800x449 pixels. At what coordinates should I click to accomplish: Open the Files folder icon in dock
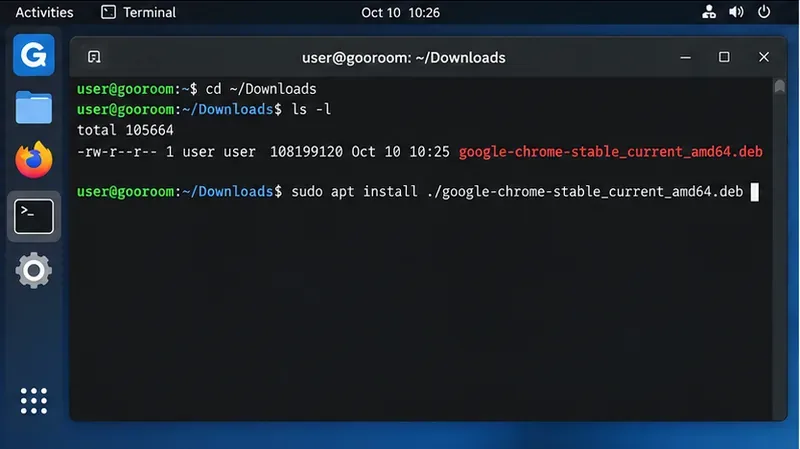(x=34, y=108)
